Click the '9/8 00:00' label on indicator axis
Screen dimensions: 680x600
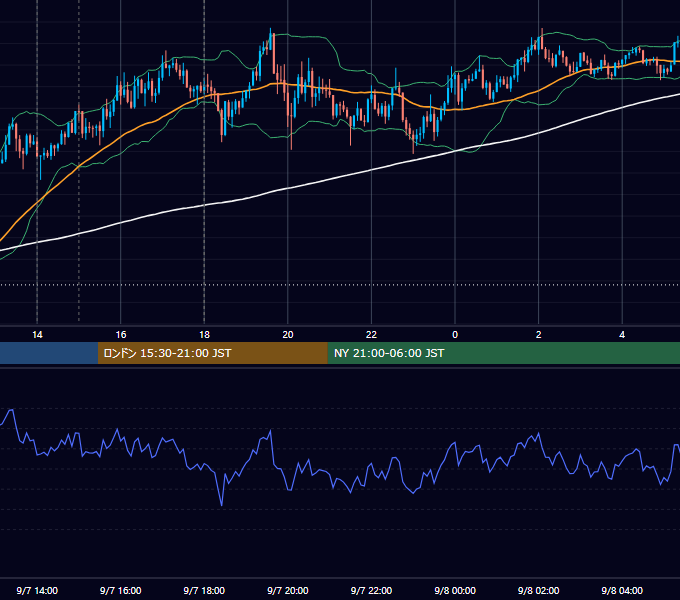(455, 590)
